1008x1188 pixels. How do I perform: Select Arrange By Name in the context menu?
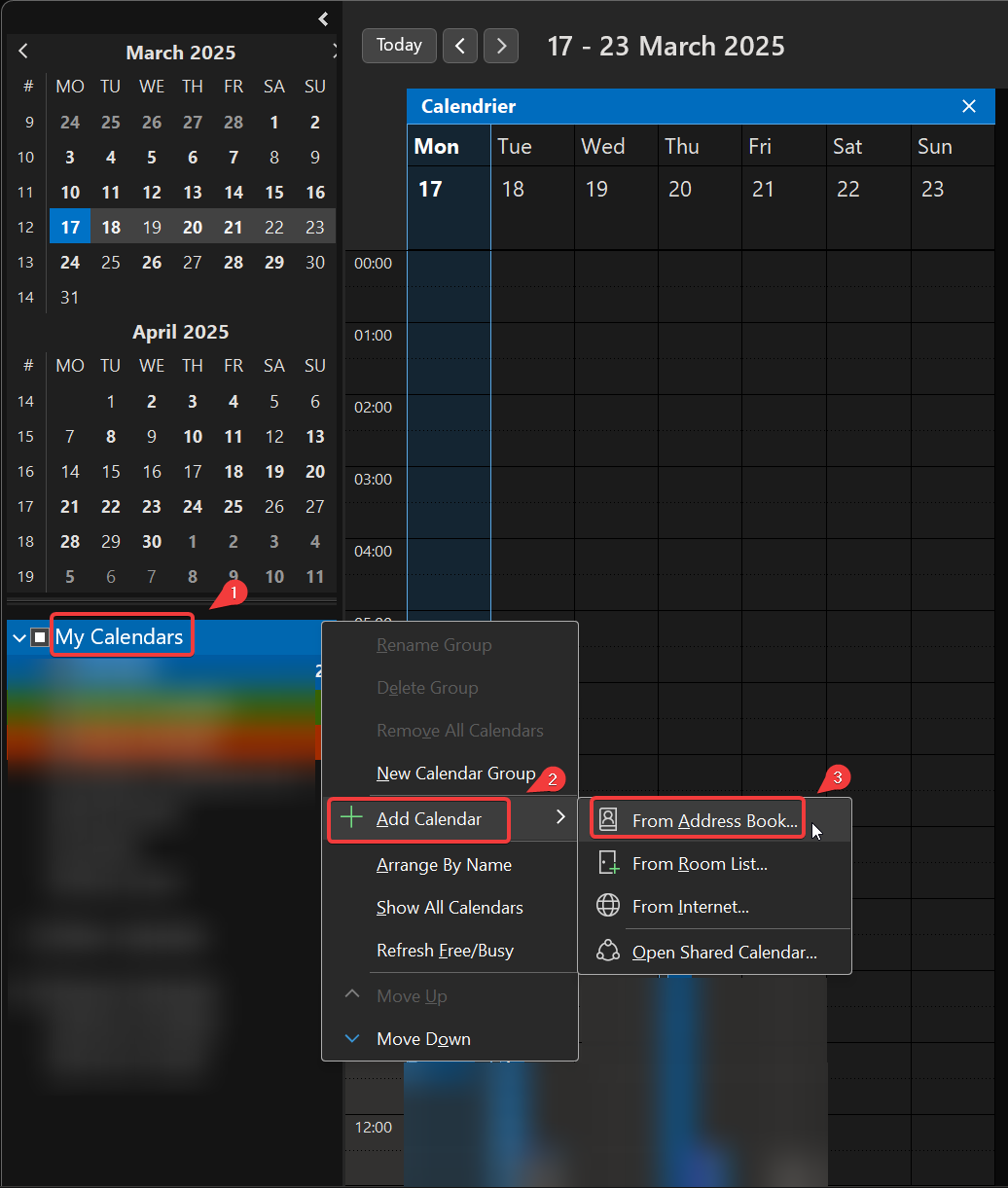[x=444, y=865]
